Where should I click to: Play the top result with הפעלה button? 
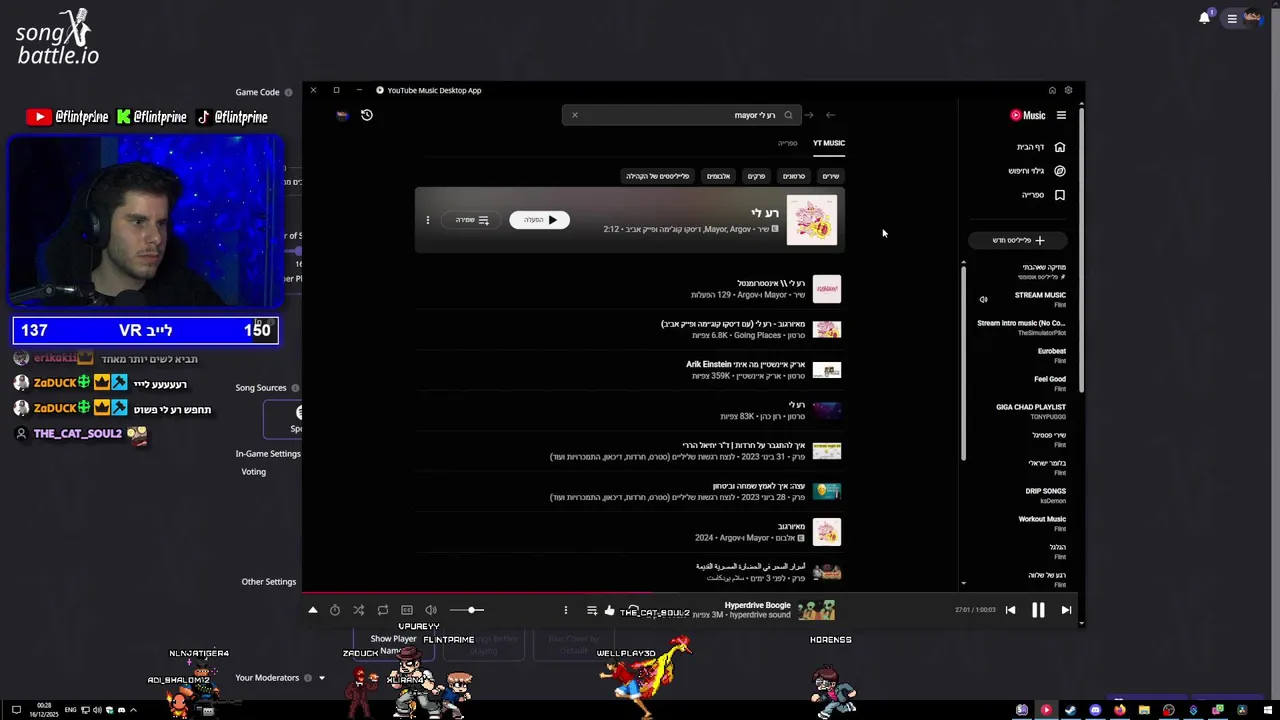540,220
